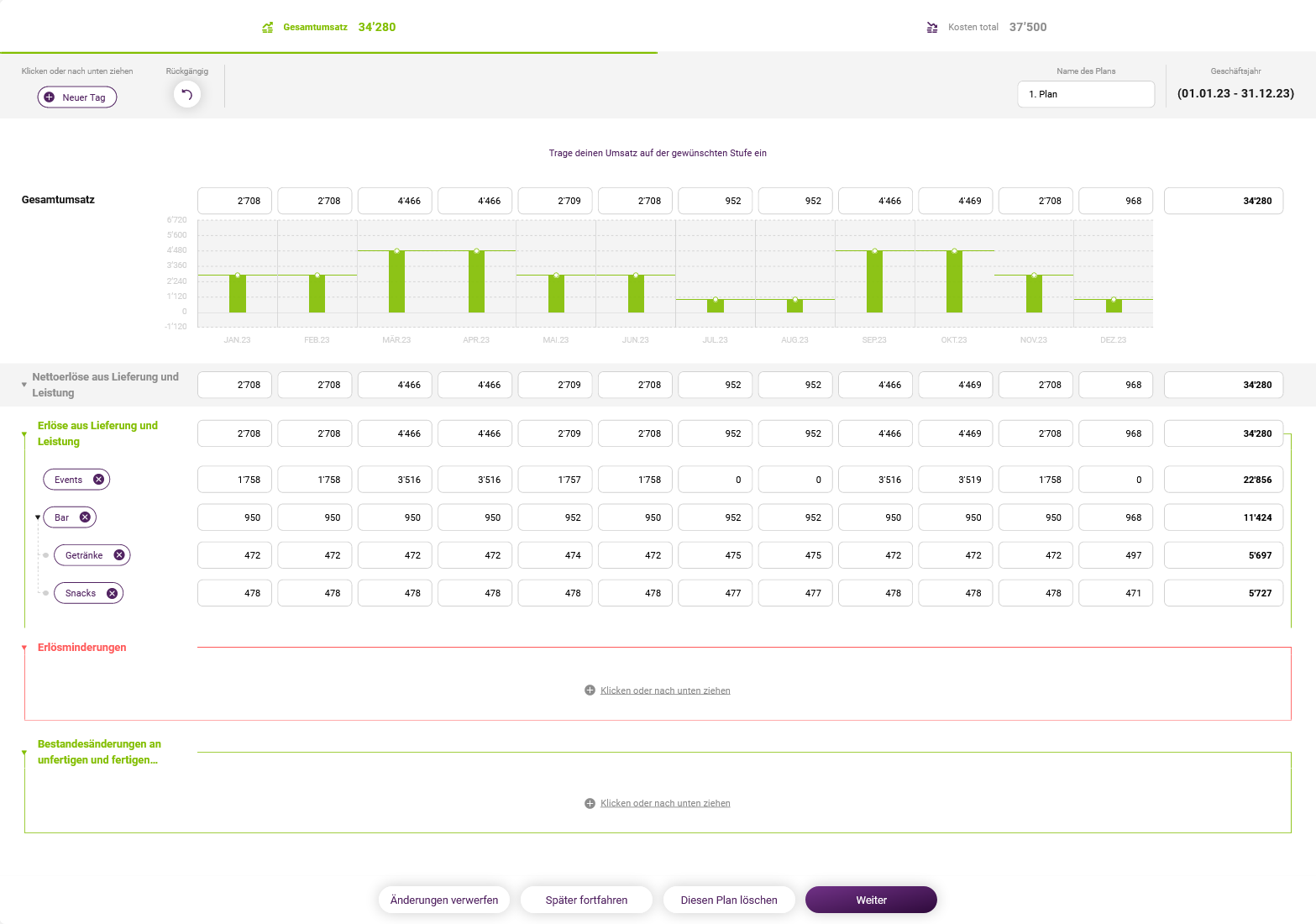Click Diesen Plan löschen
The width and height of the screenshot is (1316, 924).
tap(728, 900)
